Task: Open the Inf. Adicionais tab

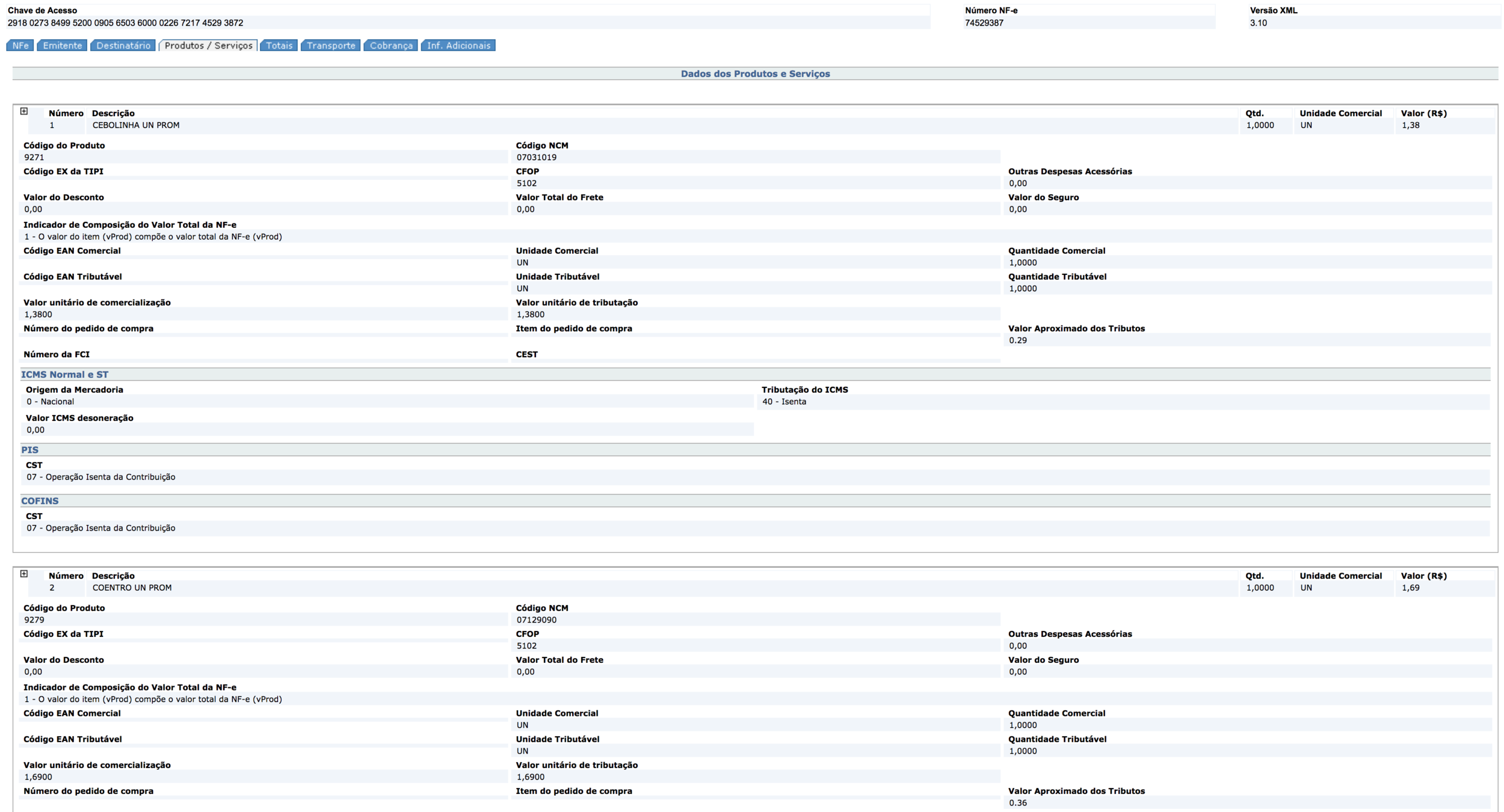Action: pyautogui.click(x=458, y=46)
